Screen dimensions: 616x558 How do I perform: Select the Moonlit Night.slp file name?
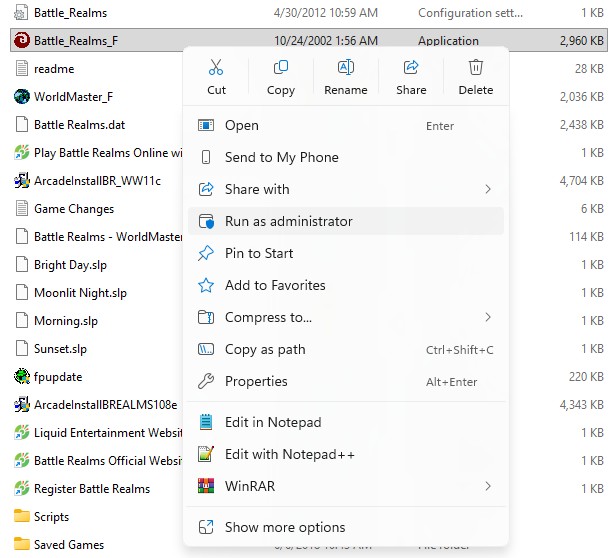click(81, 293)
